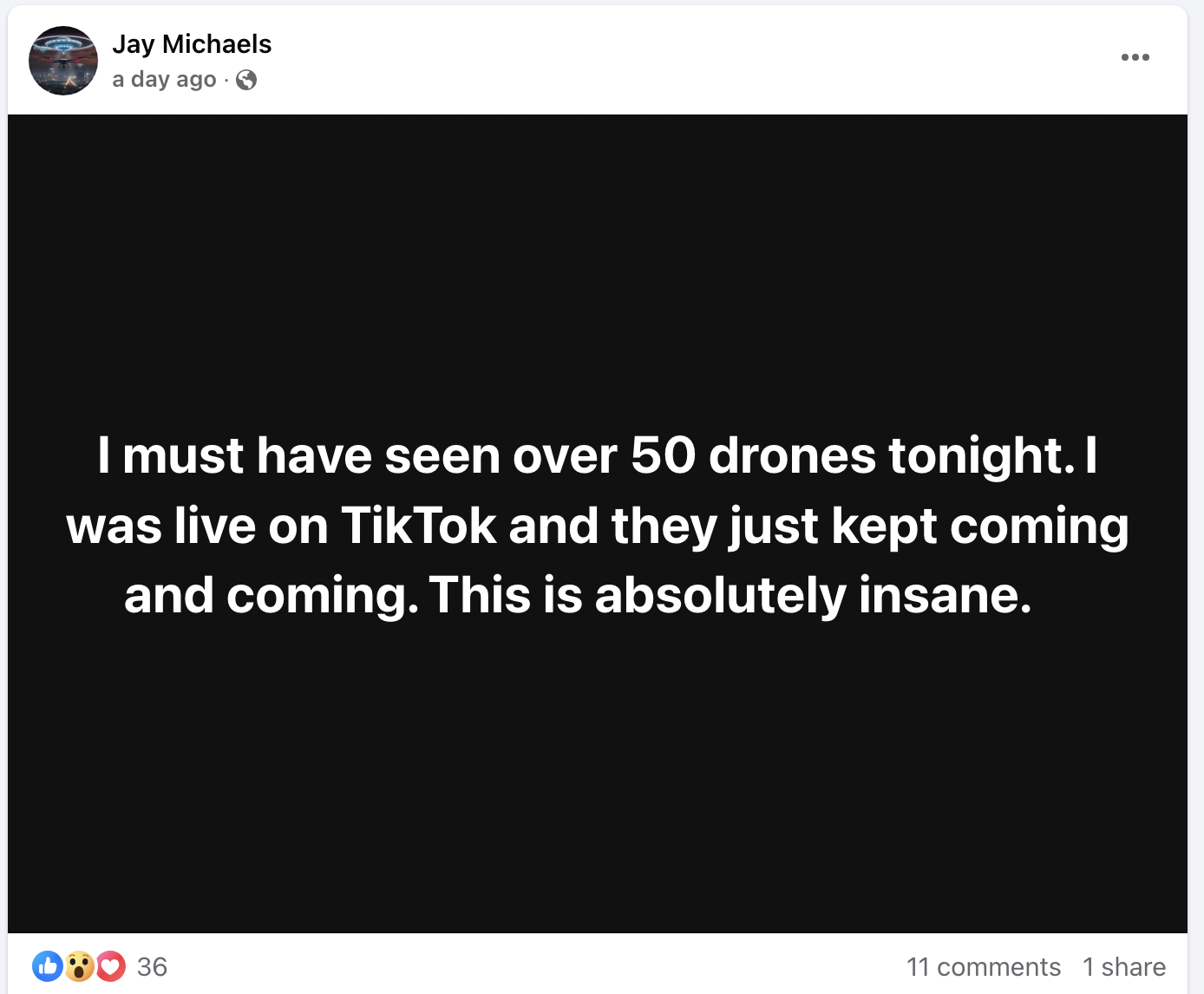1204x994 pixels.
Task: Show who reacted via the 36 count
Action: (x=152, y=967)
